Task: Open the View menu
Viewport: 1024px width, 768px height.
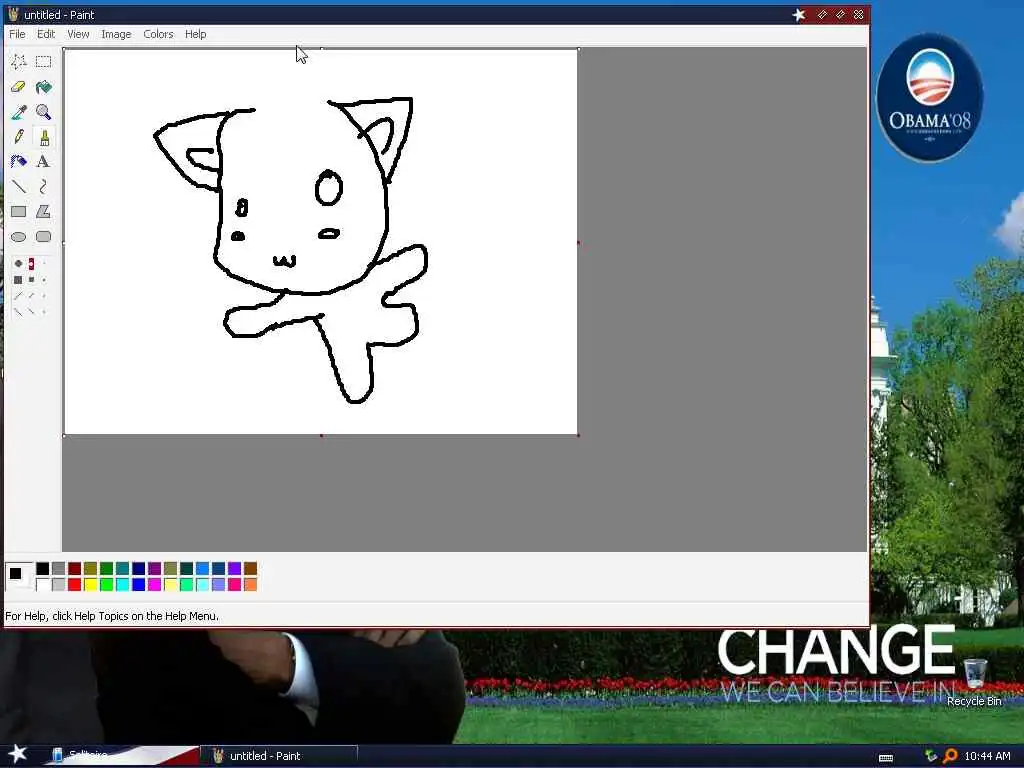Action: click(x=78, y=34)
